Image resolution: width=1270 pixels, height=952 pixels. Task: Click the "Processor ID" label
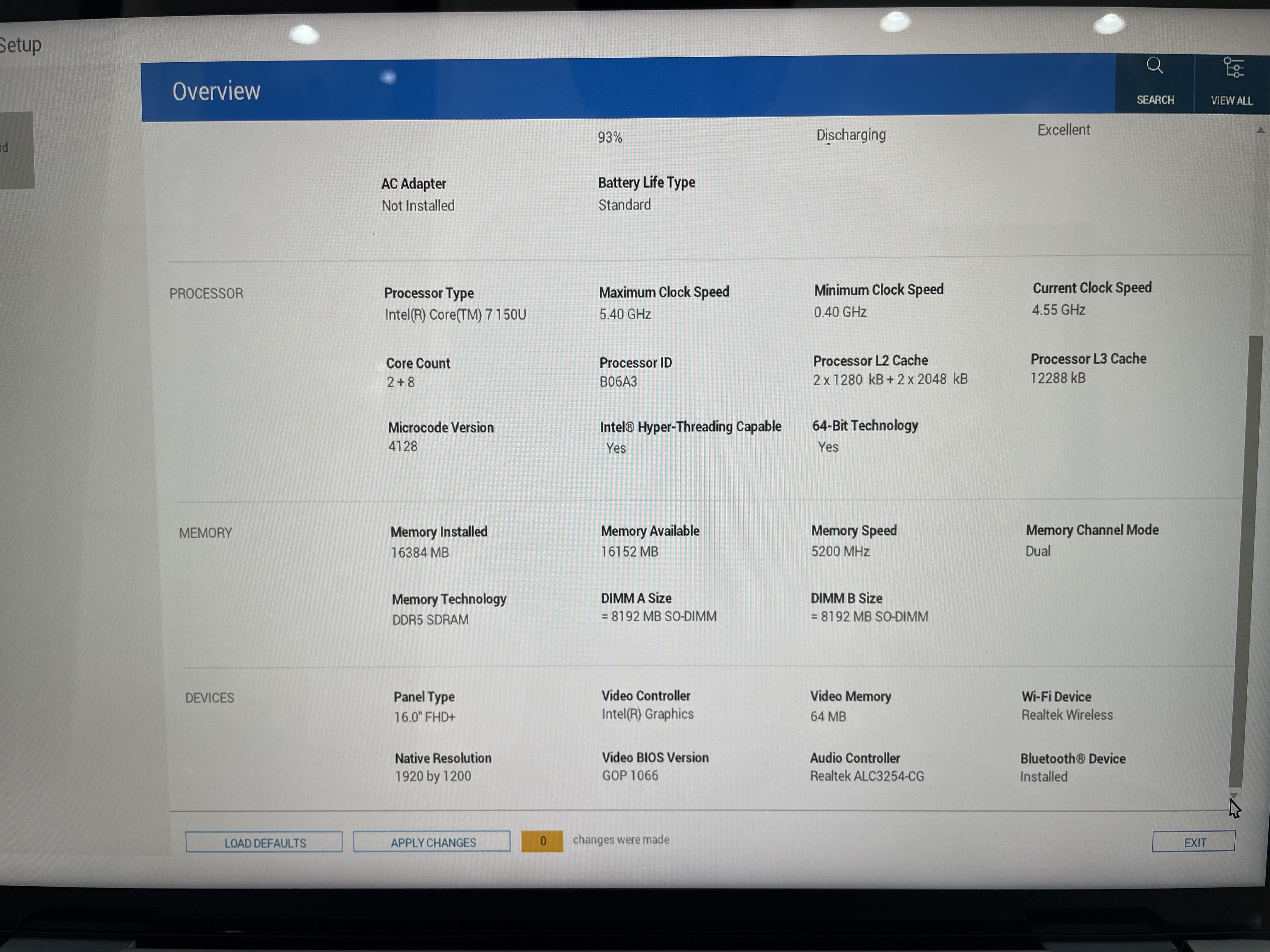pyautogui.click(x=636, y=363)
